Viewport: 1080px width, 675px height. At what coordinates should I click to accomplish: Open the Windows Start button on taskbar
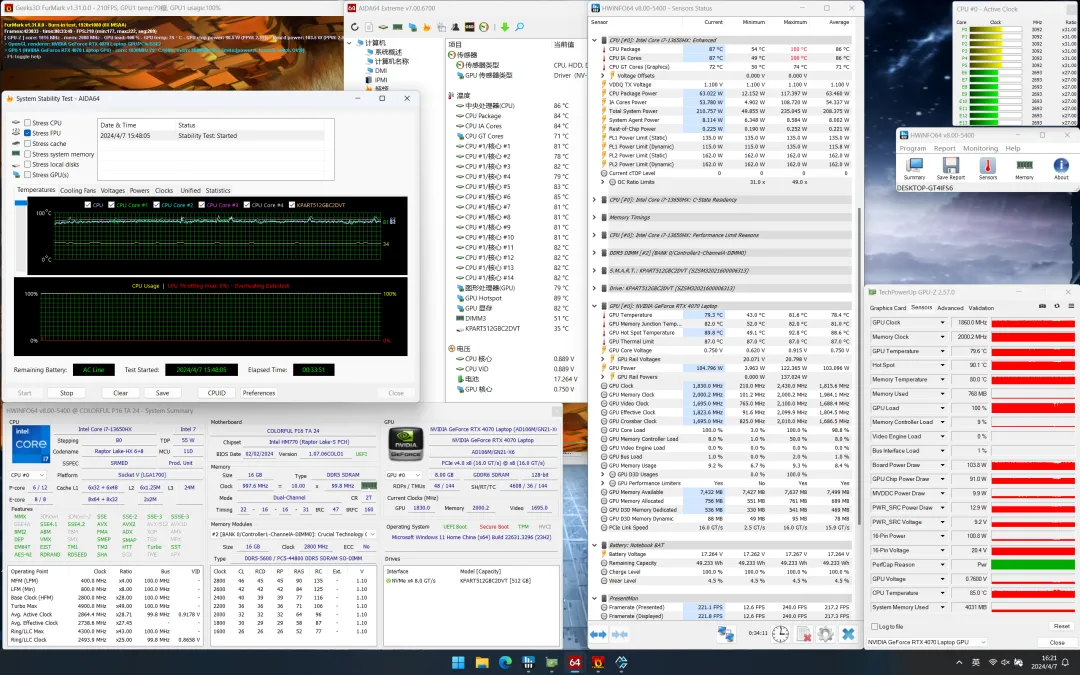point(459,662)
